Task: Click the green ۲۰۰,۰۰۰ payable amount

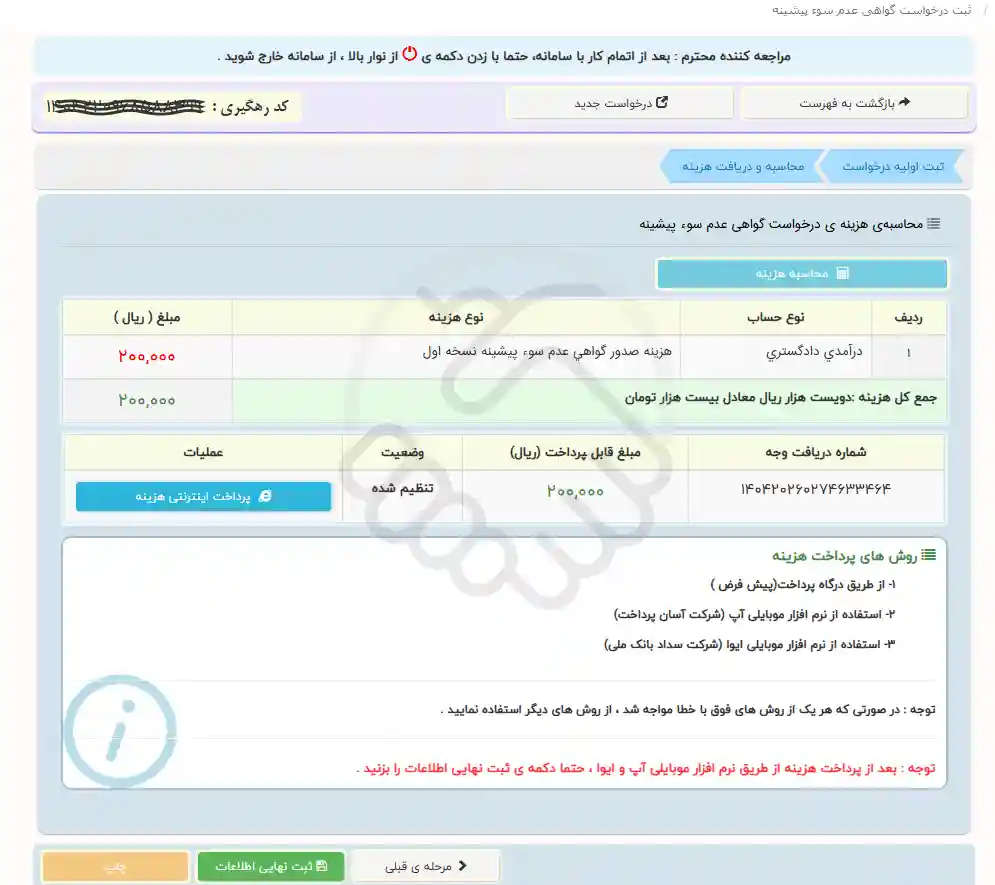Action: point(575,492)
